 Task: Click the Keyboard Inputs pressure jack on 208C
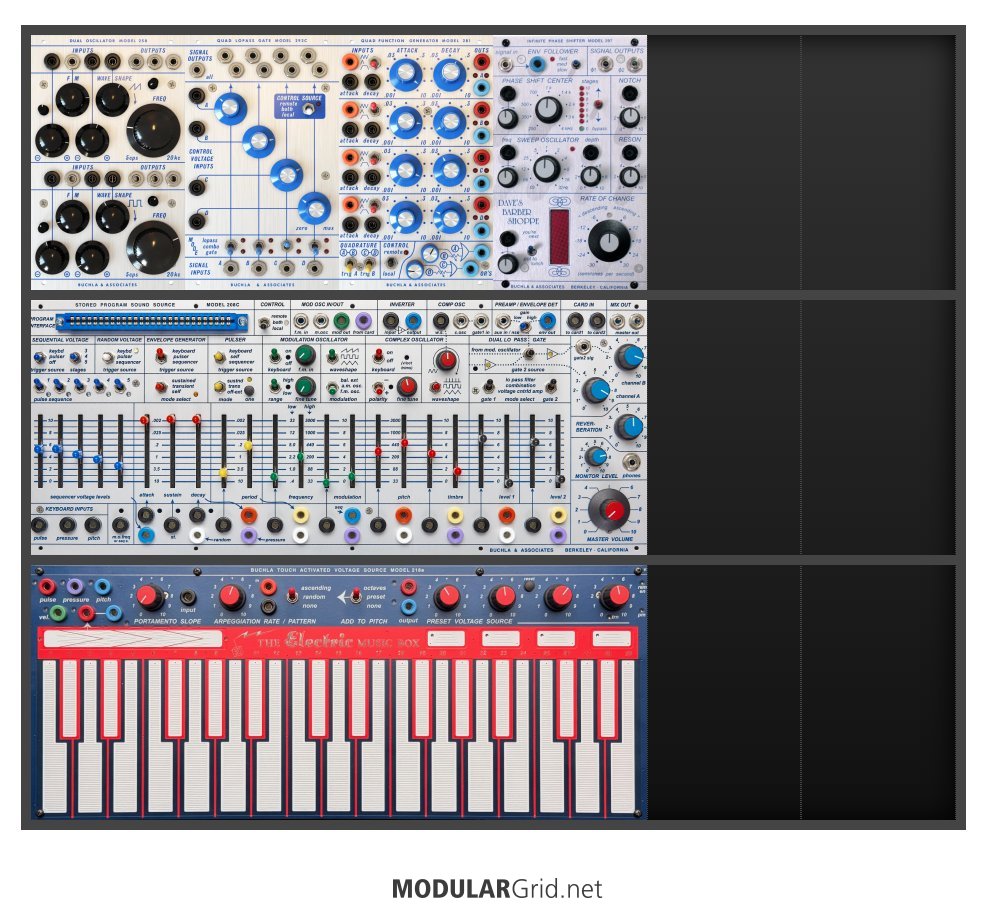(67, 525)
